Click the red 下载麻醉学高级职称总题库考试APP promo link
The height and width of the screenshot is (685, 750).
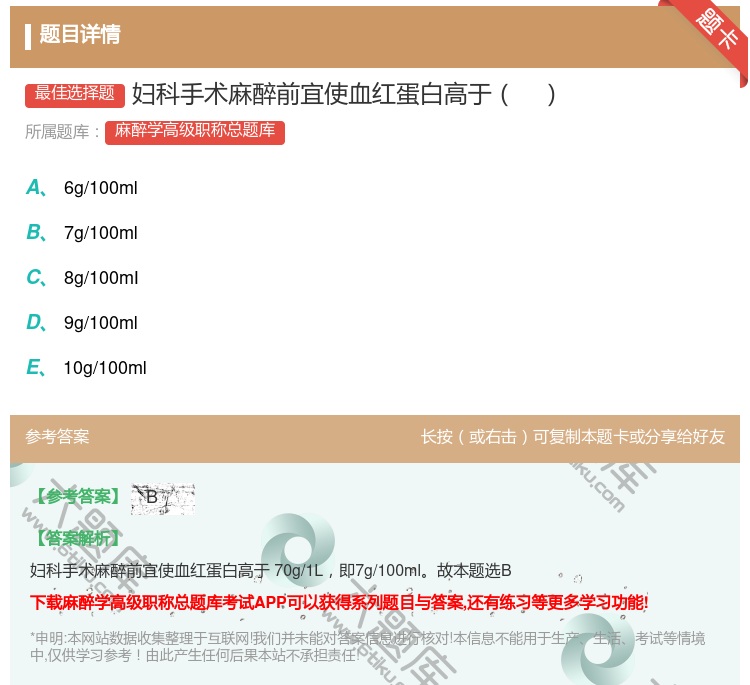pyautogui.click(x=339, y=602)
